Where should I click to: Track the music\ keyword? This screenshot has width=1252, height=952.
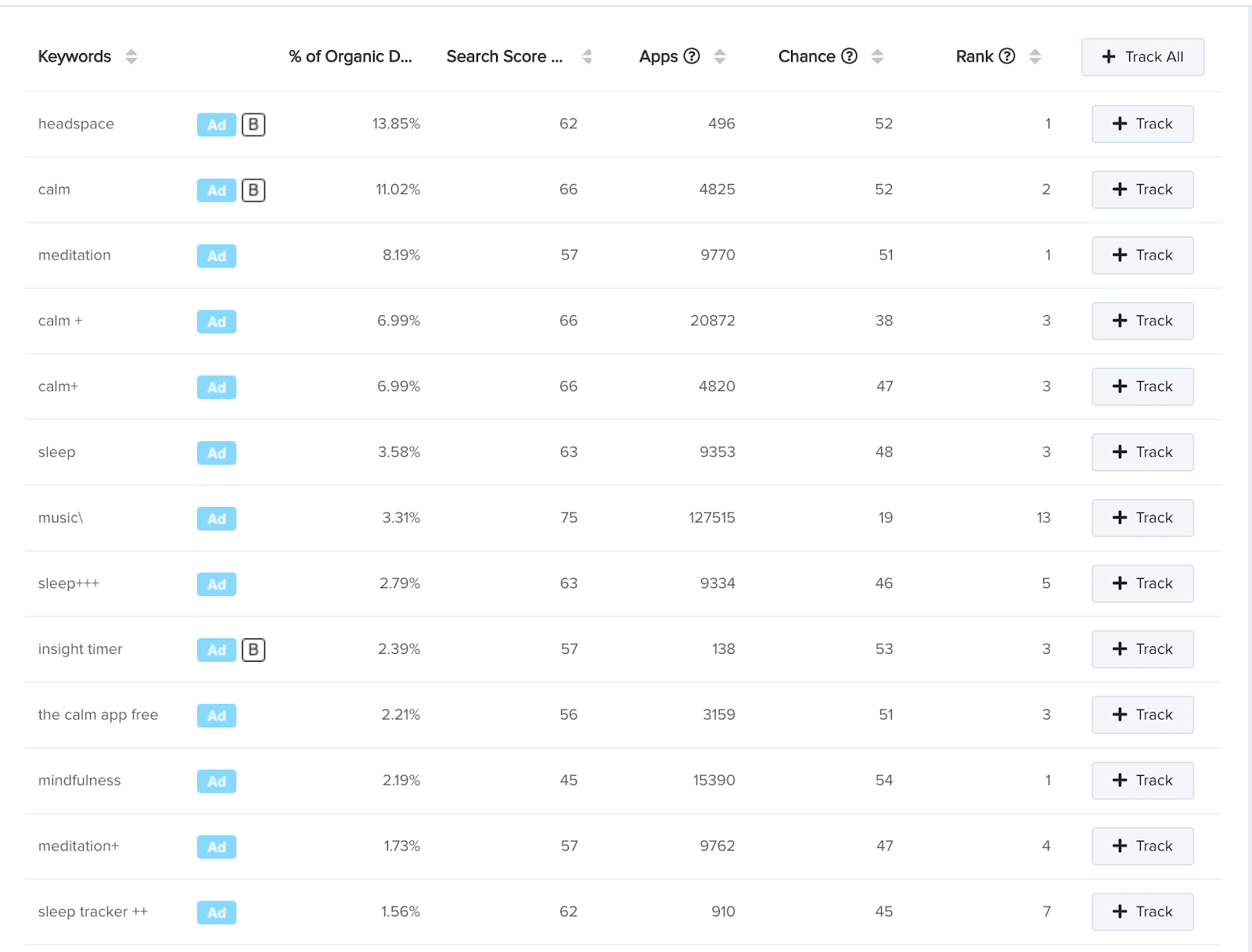click(x=1142, y=518)
